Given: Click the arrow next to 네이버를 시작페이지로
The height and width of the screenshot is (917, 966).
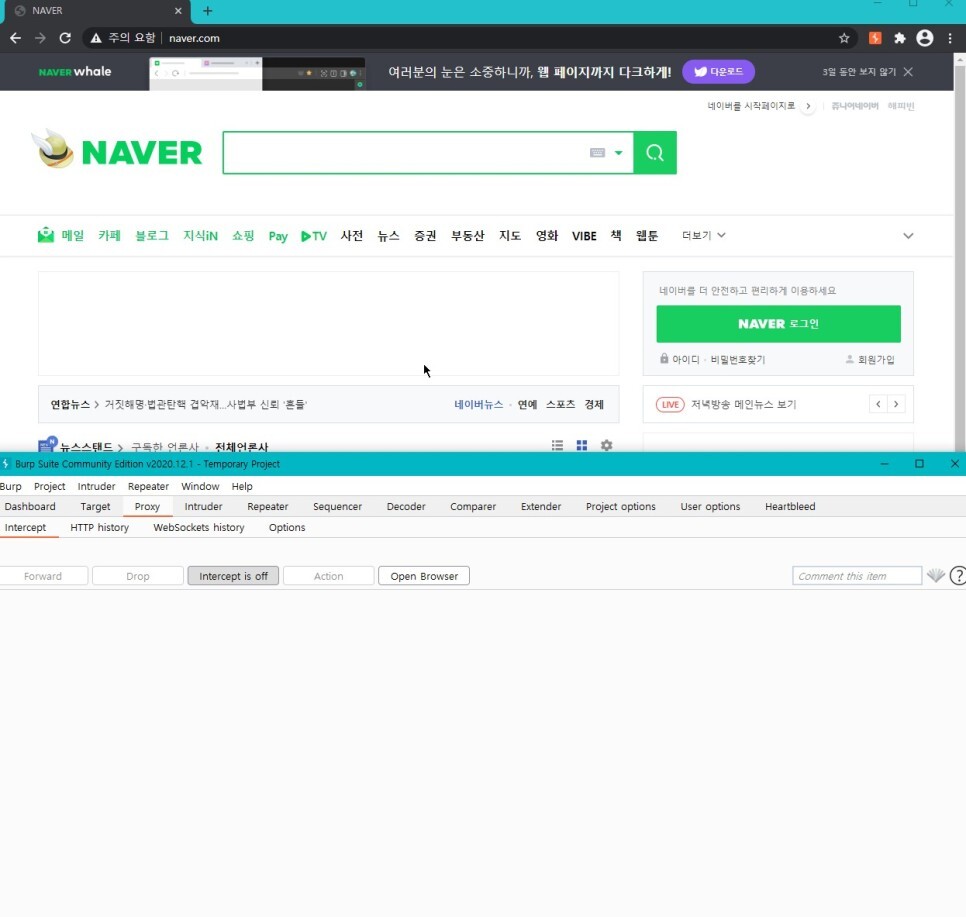Looking at the screenshot, I should (x=808, y=106).
